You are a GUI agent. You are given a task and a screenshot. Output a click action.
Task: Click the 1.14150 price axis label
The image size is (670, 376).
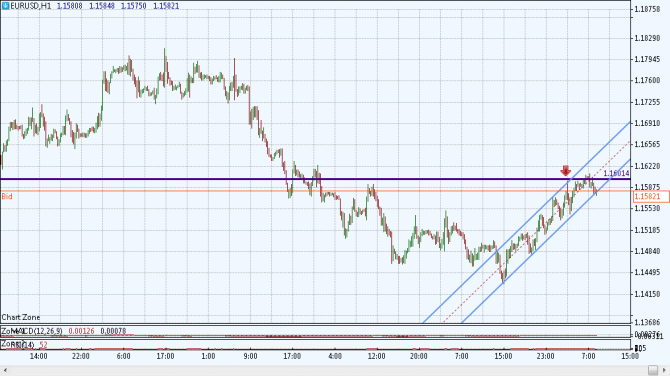(648, 294)
